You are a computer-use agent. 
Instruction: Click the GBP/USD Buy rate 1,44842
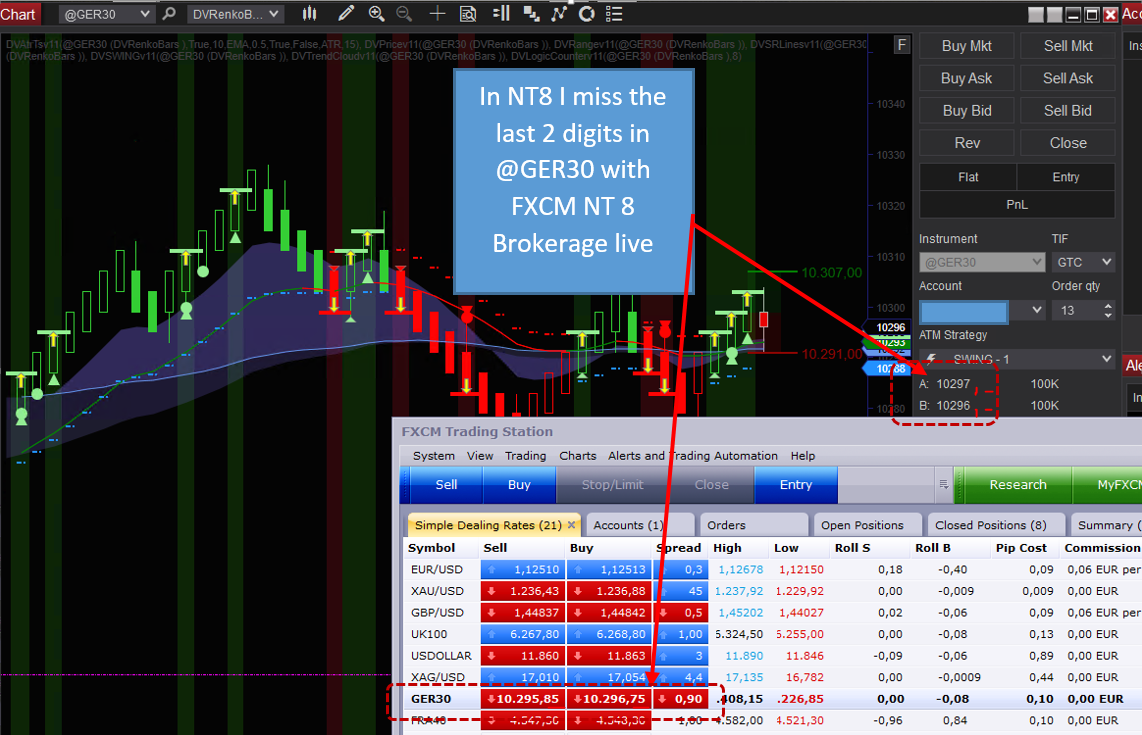coord(609,613)
